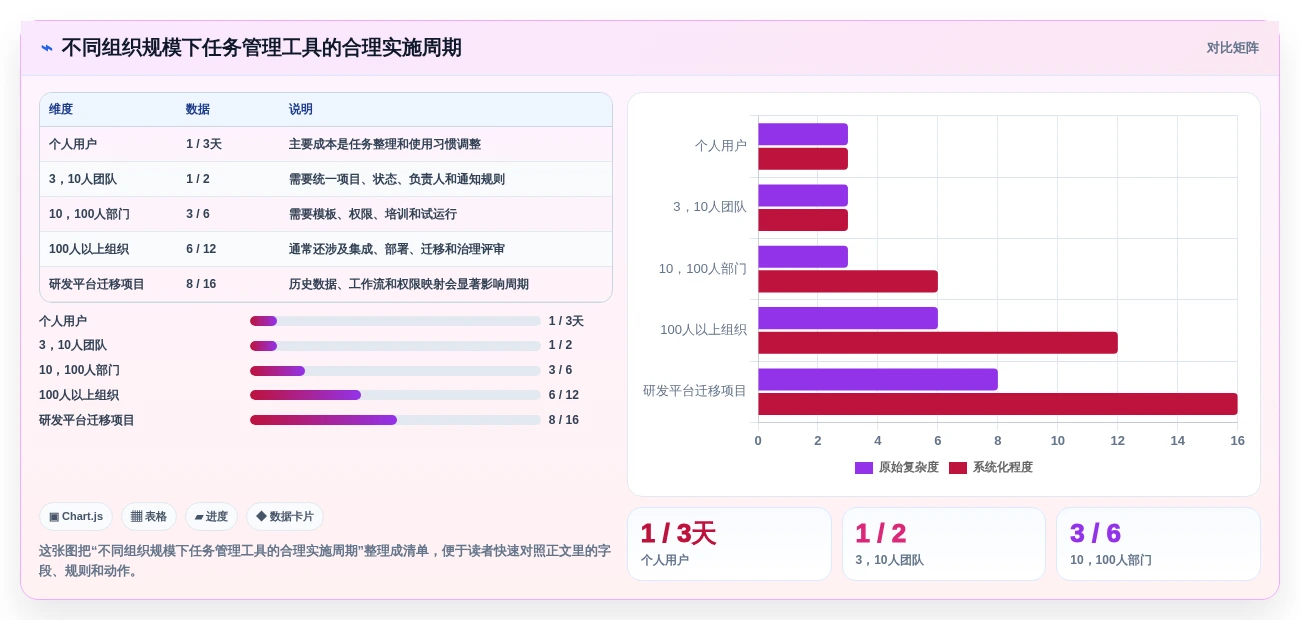Click the 说明 column header
The image size is (1300, 620).
click(x=301, y=110)
